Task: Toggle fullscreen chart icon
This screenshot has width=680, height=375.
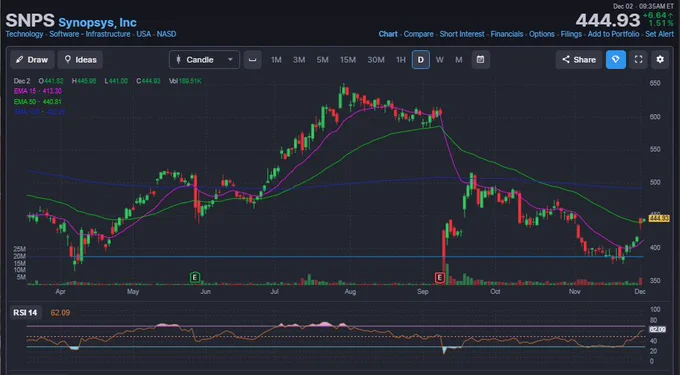Action: click(638, 60)
